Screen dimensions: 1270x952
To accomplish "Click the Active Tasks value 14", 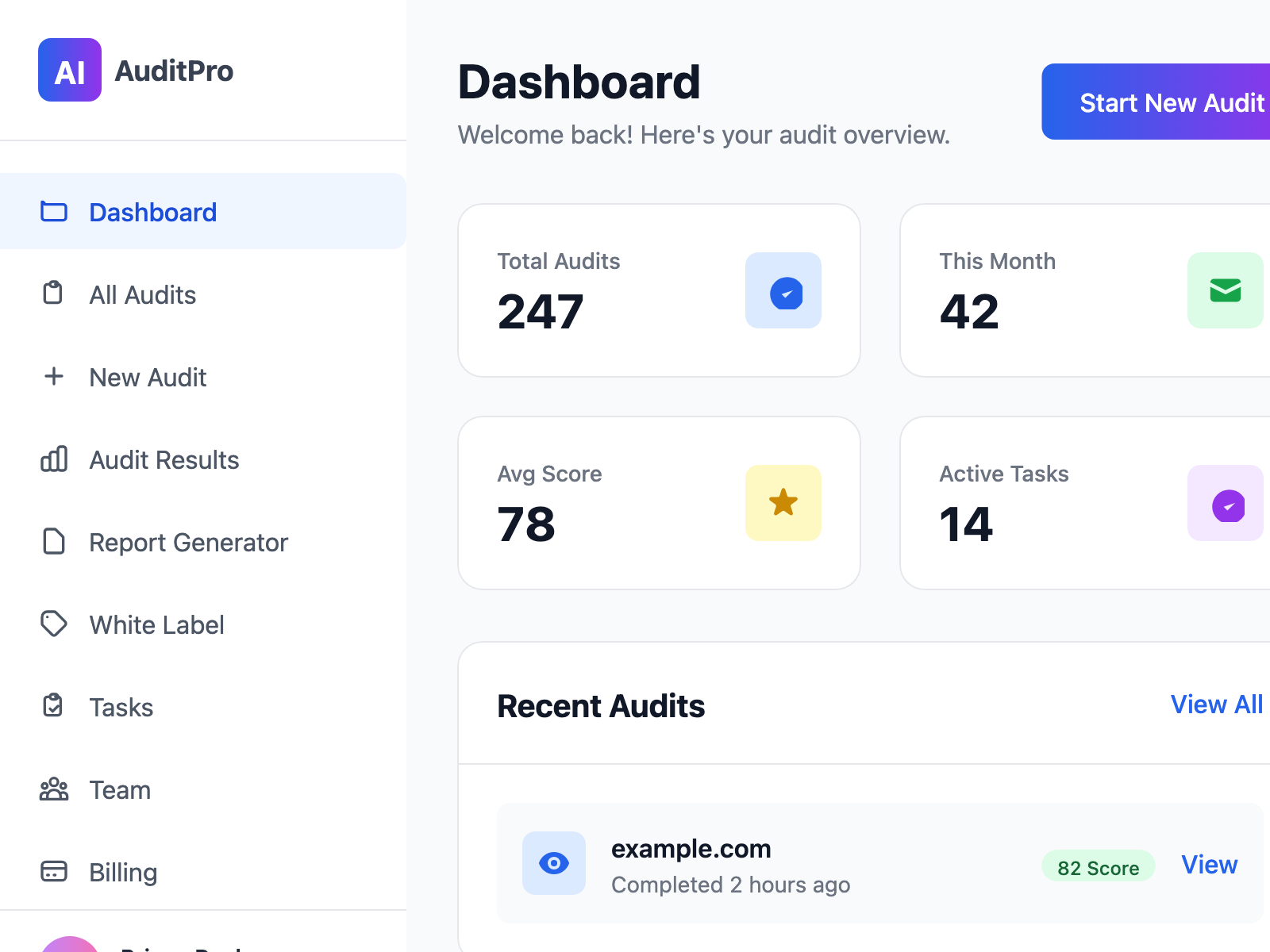I will coord(966,524).
